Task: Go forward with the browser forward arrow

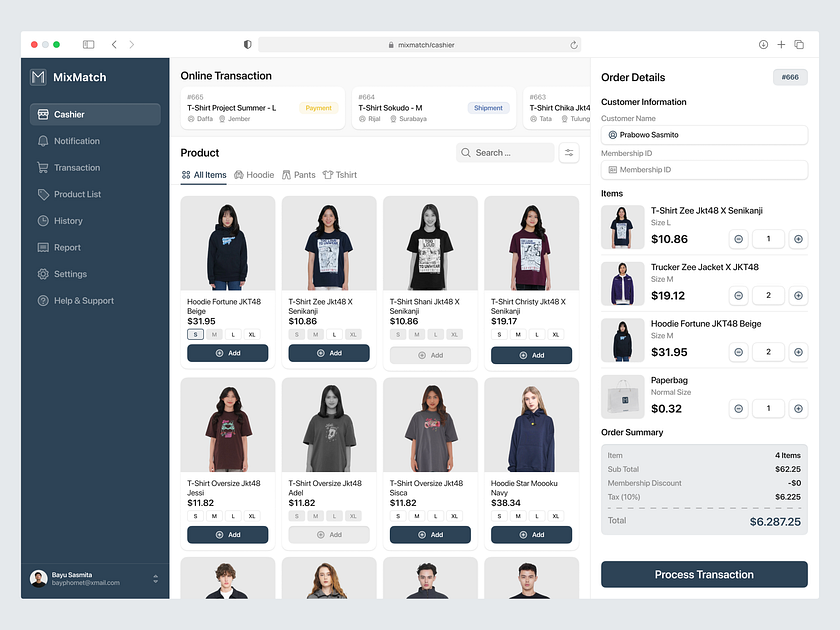Action: click(132, 44)
